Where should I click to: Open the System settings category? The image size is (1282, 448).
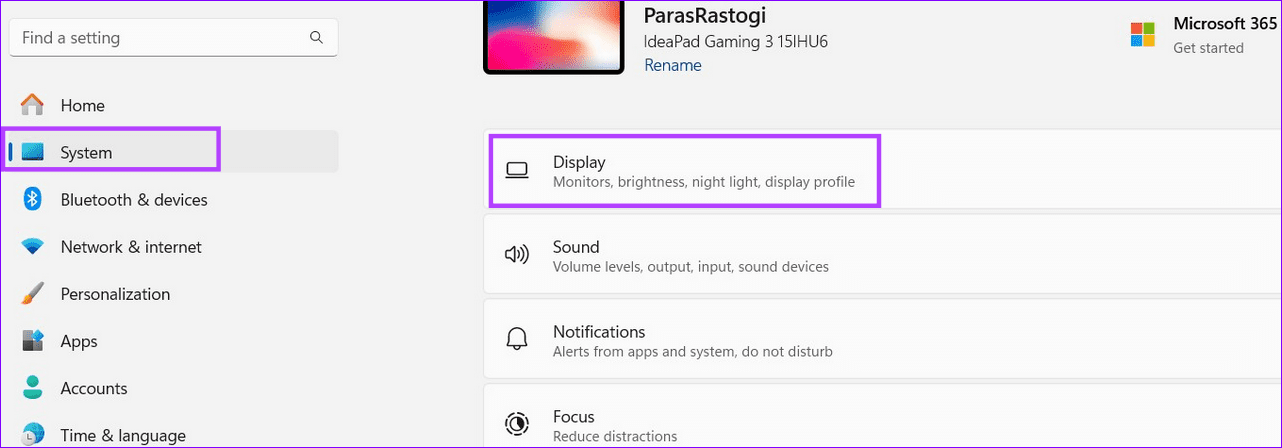86,153
